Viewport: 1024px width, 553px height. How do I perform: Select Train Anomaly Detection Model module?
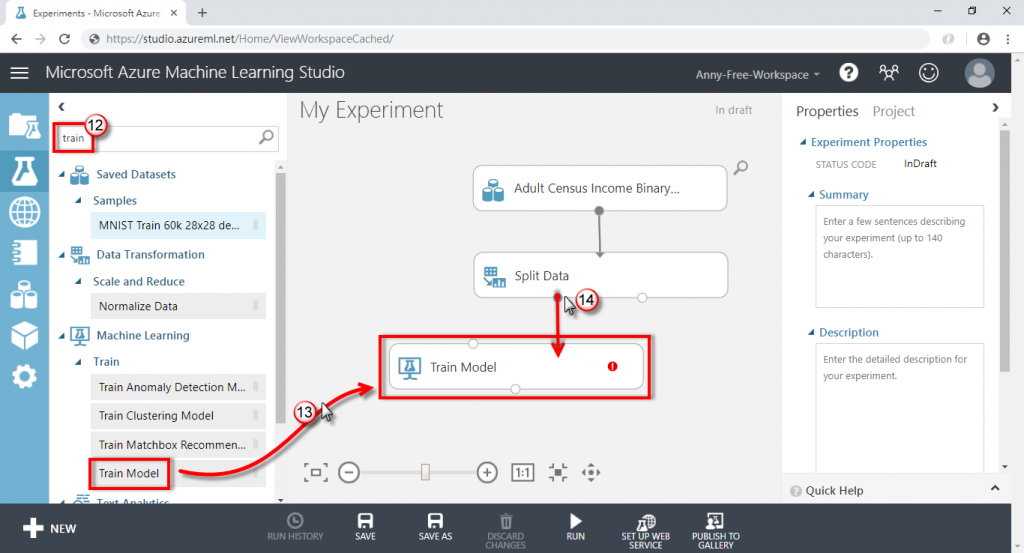click(x=178, y=387)
